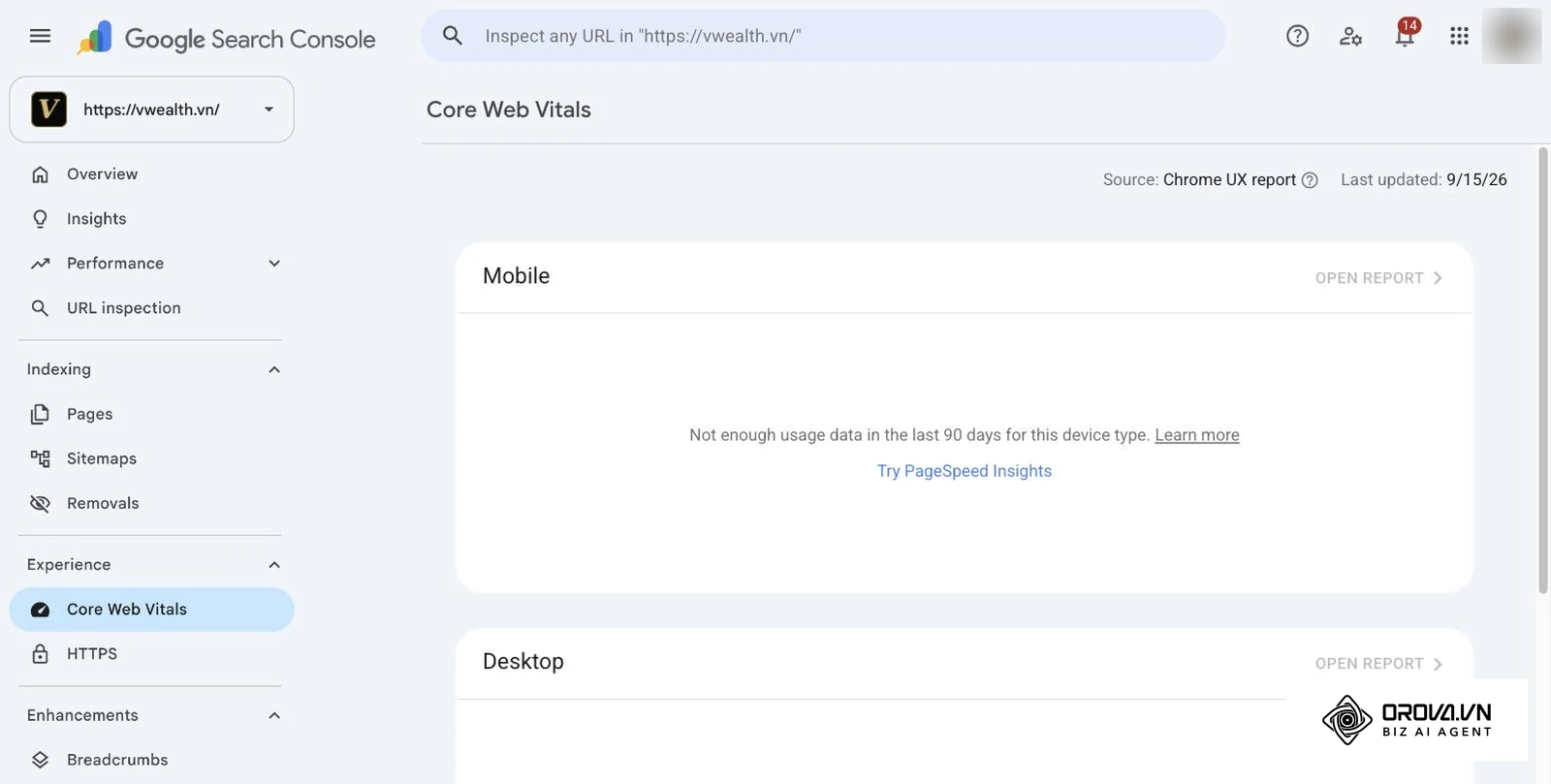Click the Last updated 9/15/26 text
The height and width of the screenshot is (784, 1551).
[x=1424, y=180]
